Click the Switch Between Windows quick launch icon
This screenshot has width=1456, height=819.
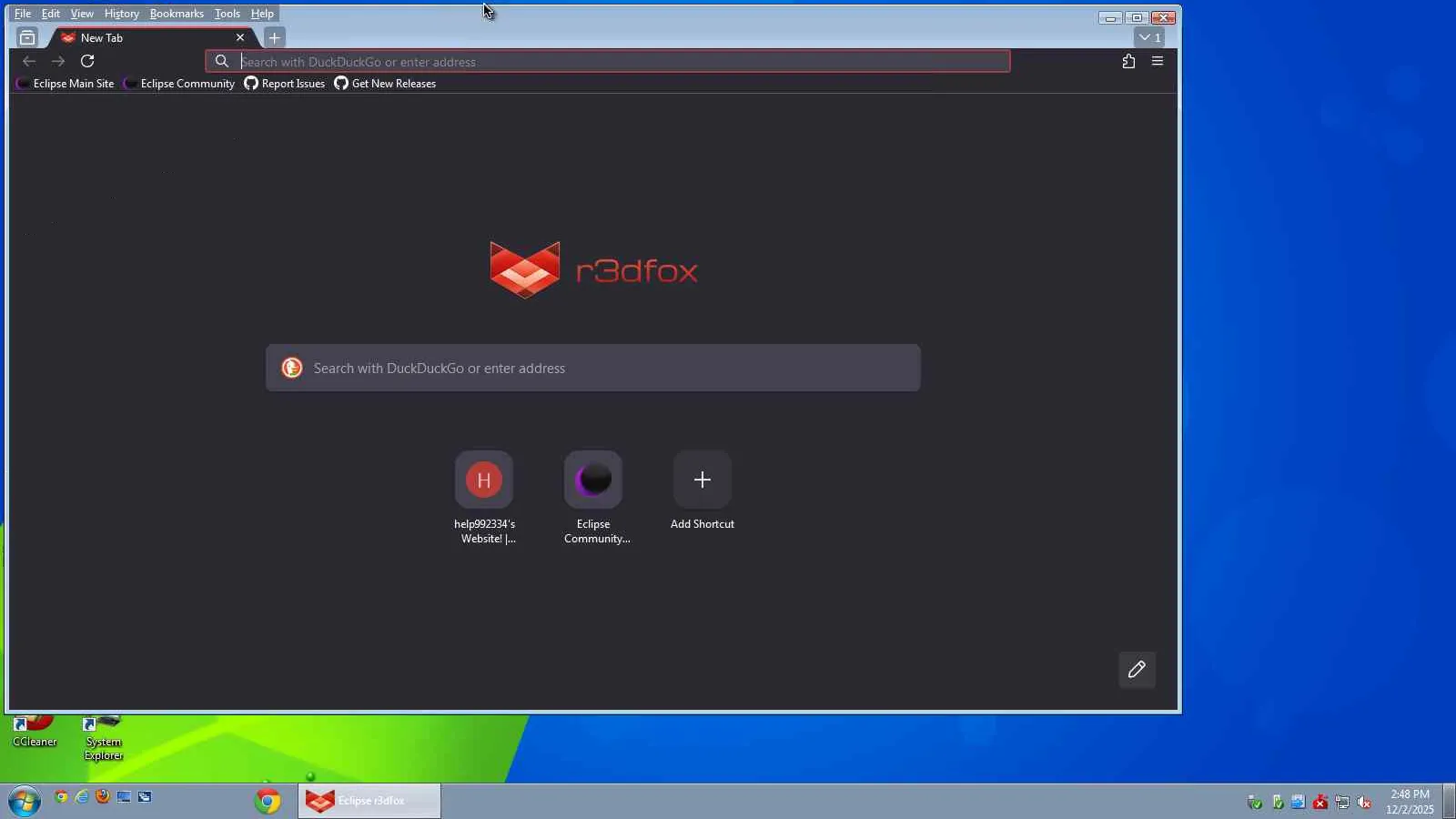coord(145,797)
